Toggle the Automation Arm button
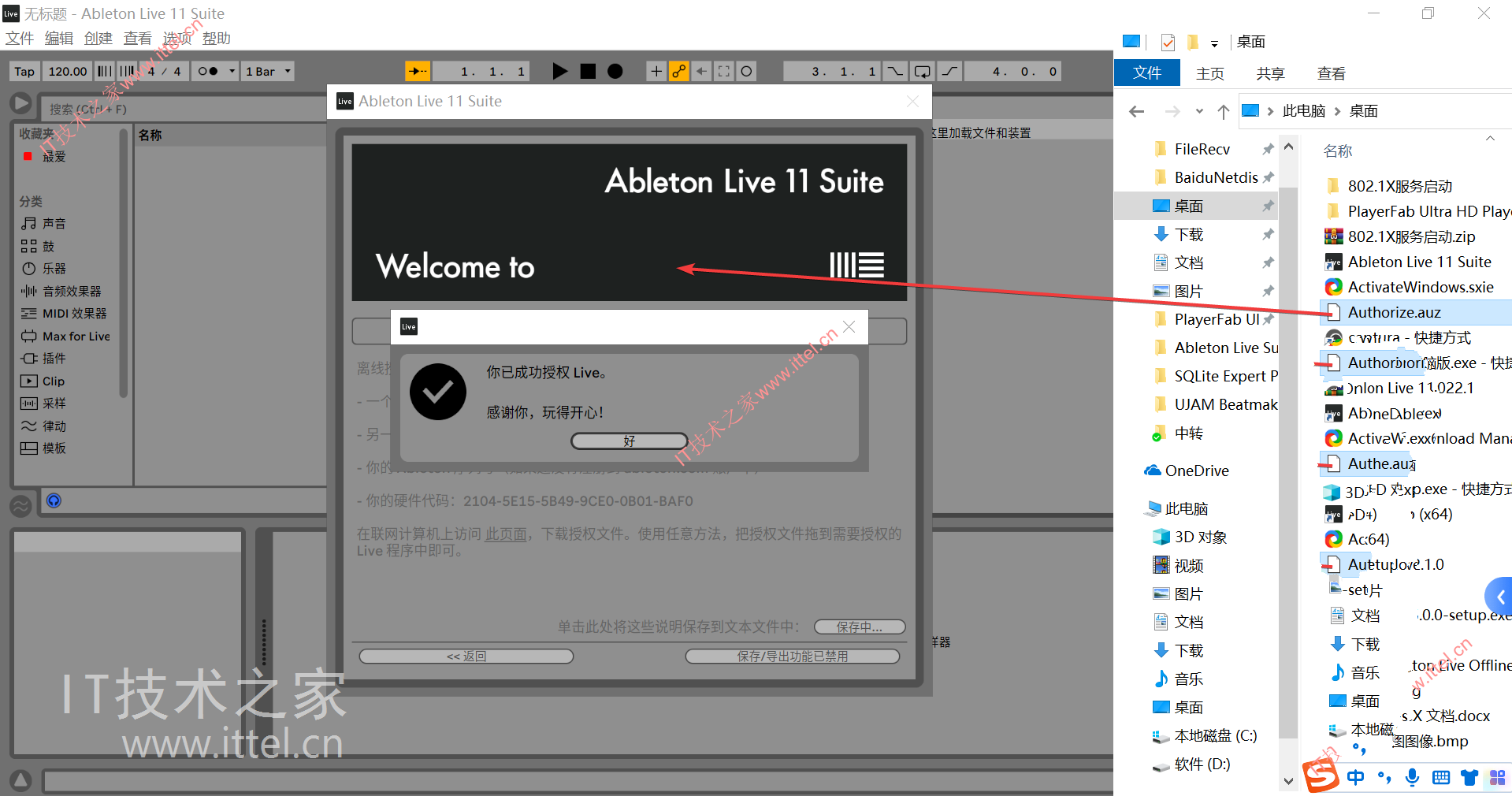The height and width of the screenshot is (796, 1512). pos(678,71)
